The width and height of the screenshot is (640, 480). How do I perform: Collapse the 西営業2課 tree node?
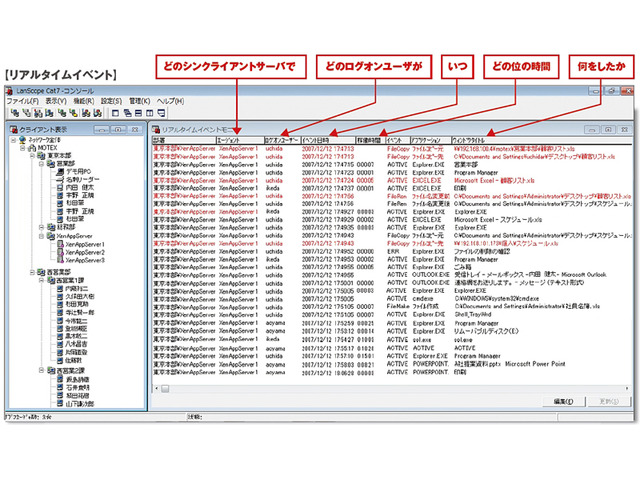pyautogui.click(x=41, y=371)
